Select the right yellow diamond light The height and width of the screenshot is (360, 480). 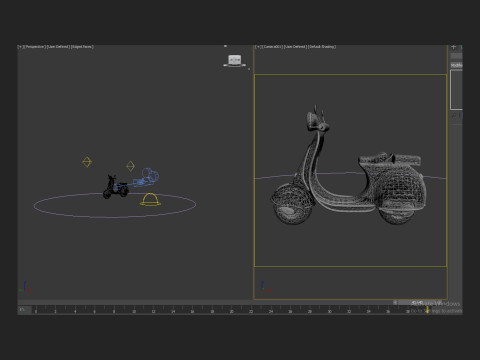pyautogui.click(x=130, y=166)
